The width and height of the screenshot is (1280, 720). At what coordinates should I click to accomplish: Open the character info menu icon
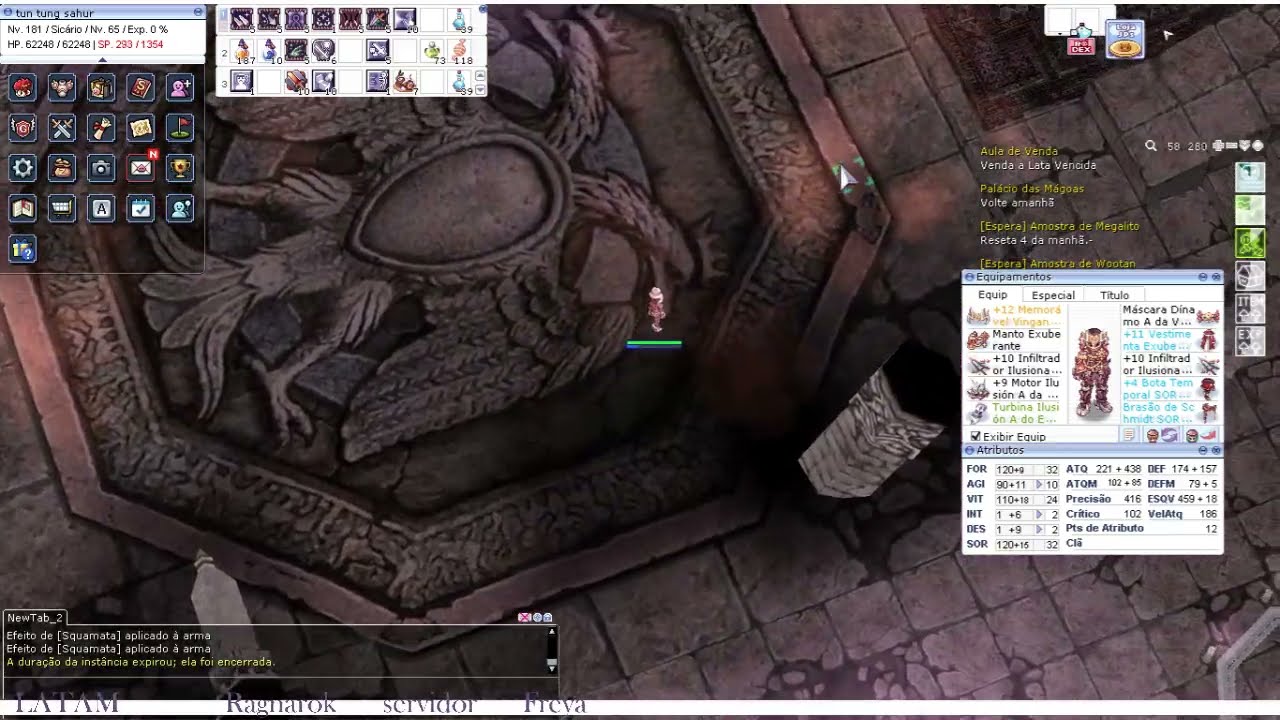22,88
